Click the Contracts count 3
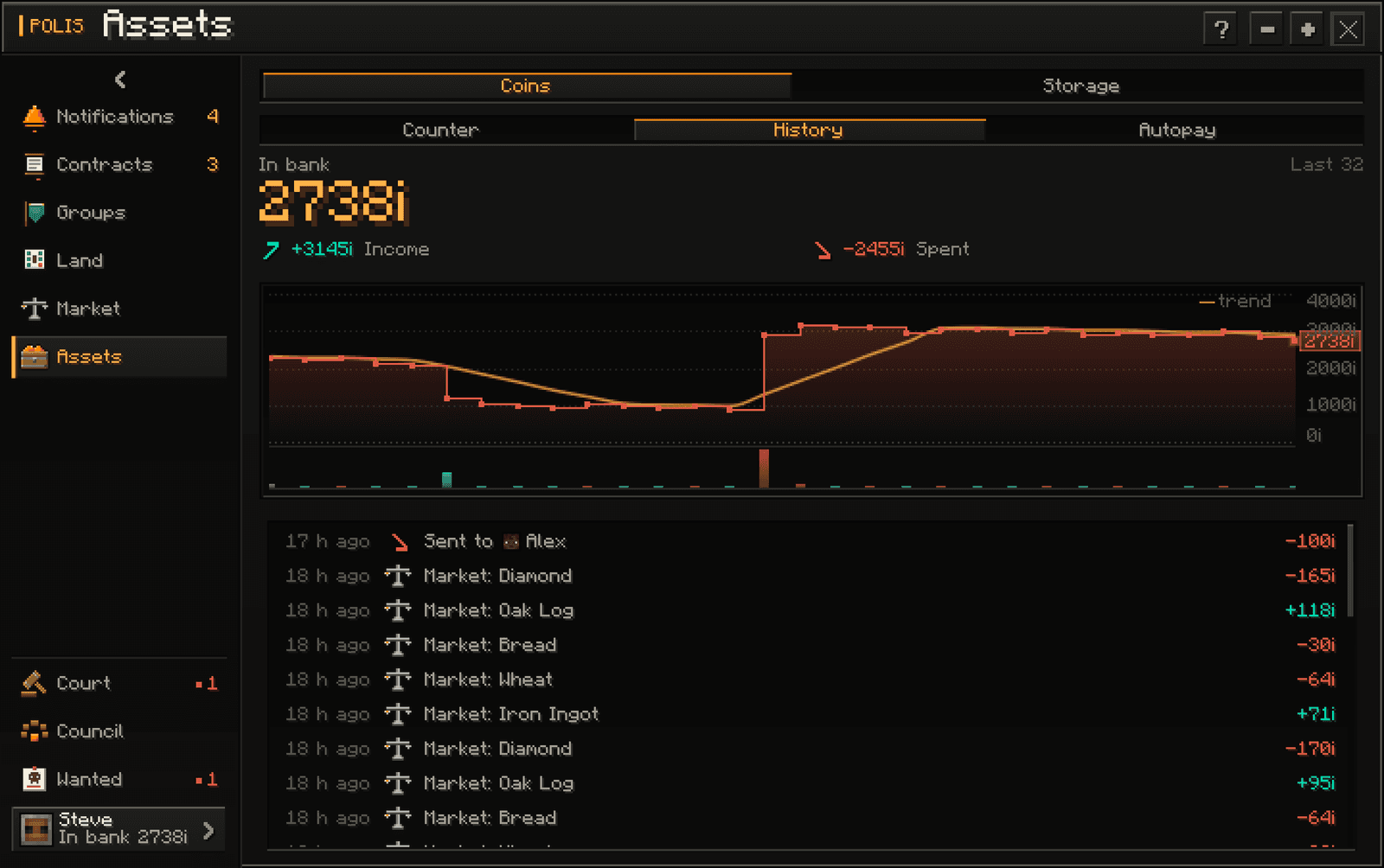 pyautogui.click(x=213, y=164)
